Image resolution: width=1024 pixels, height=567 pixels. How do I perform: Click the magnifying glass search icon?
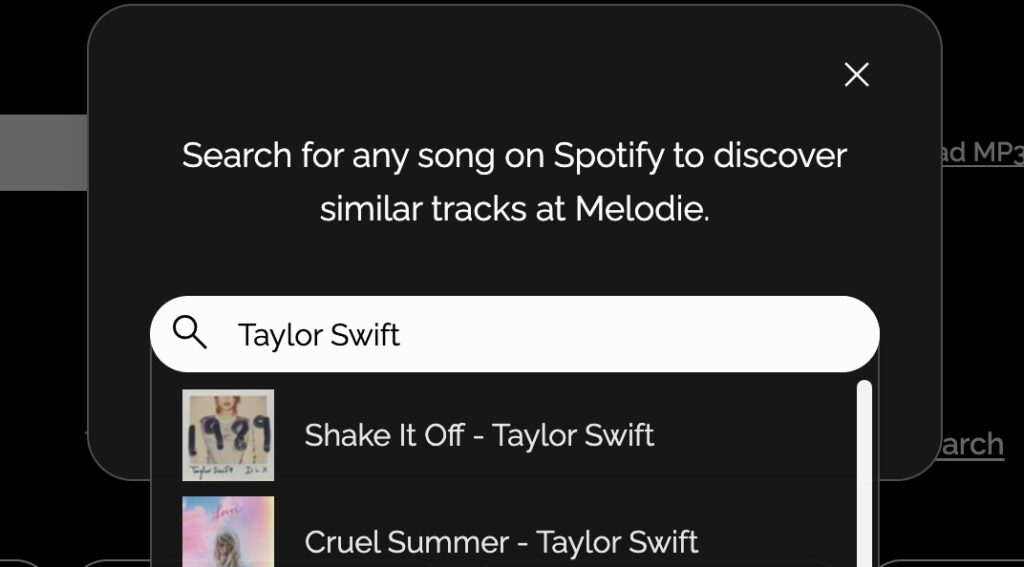click(190, 333)
